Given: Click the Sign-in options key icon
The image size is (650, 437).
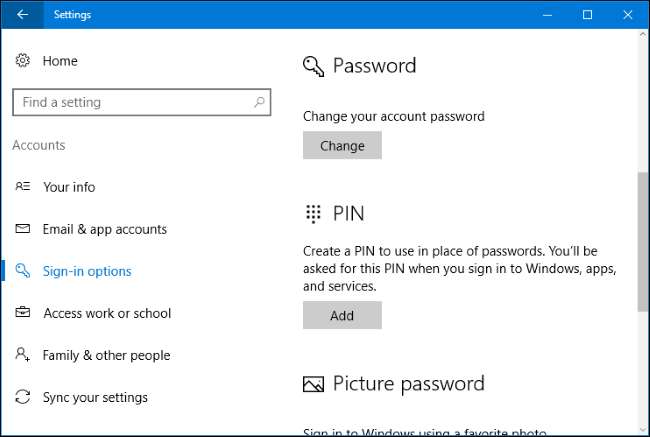Looking at the screenshot, I should 23,271.
